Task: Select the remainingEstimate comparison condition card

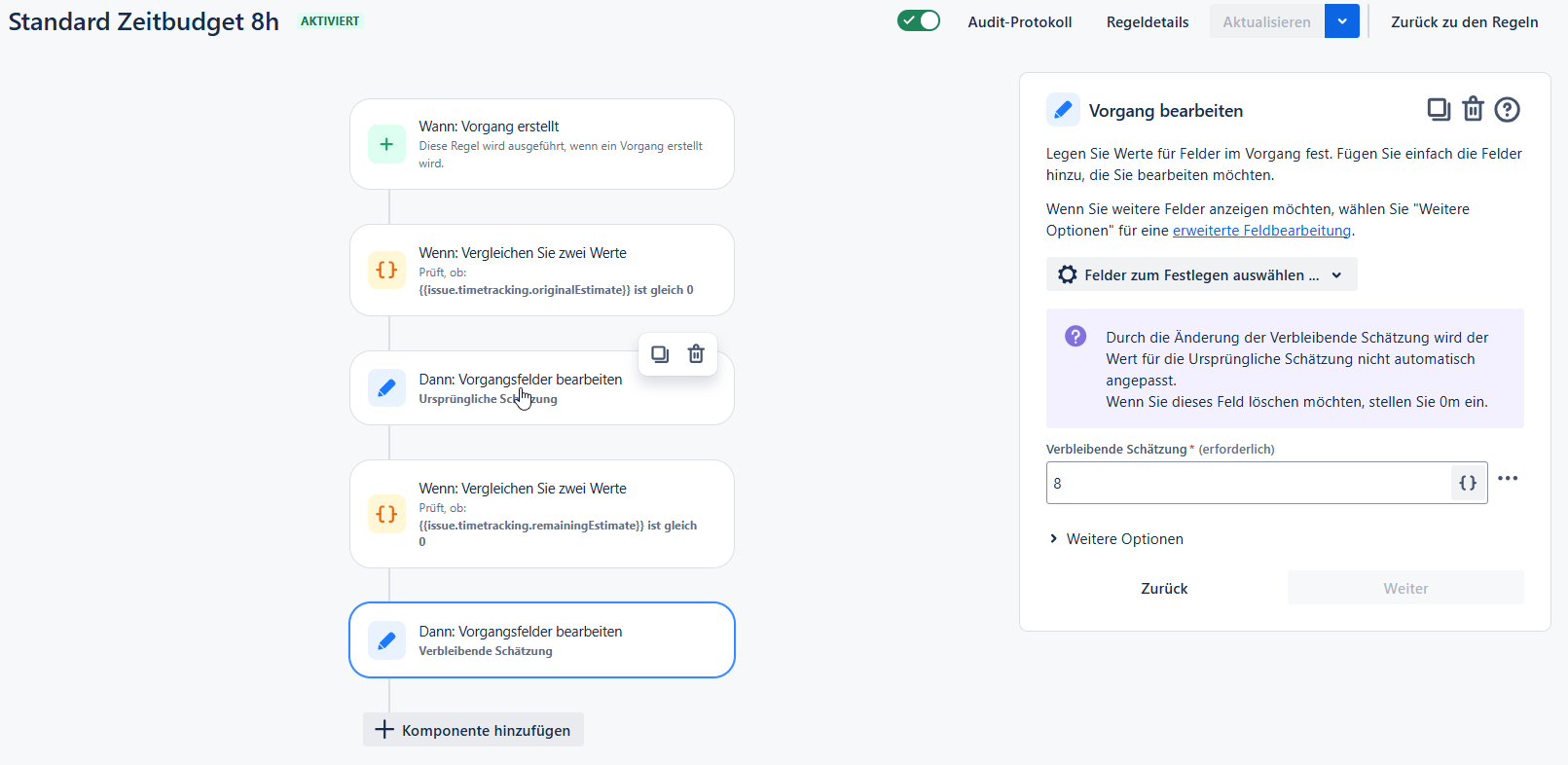Action: tap(542, 514)
